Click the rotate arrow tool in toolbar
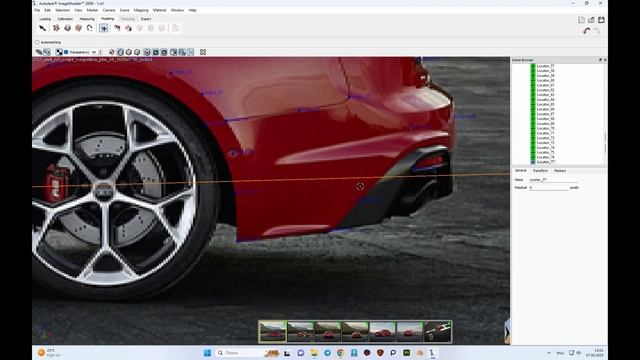 coord(90,28)
